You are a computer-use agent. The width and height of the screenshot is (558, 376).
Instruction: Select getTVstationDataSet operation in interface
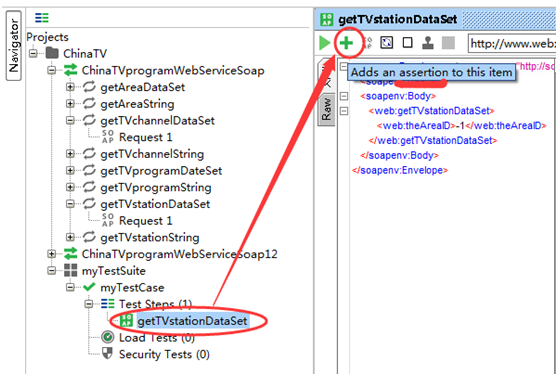click(155, 204)
